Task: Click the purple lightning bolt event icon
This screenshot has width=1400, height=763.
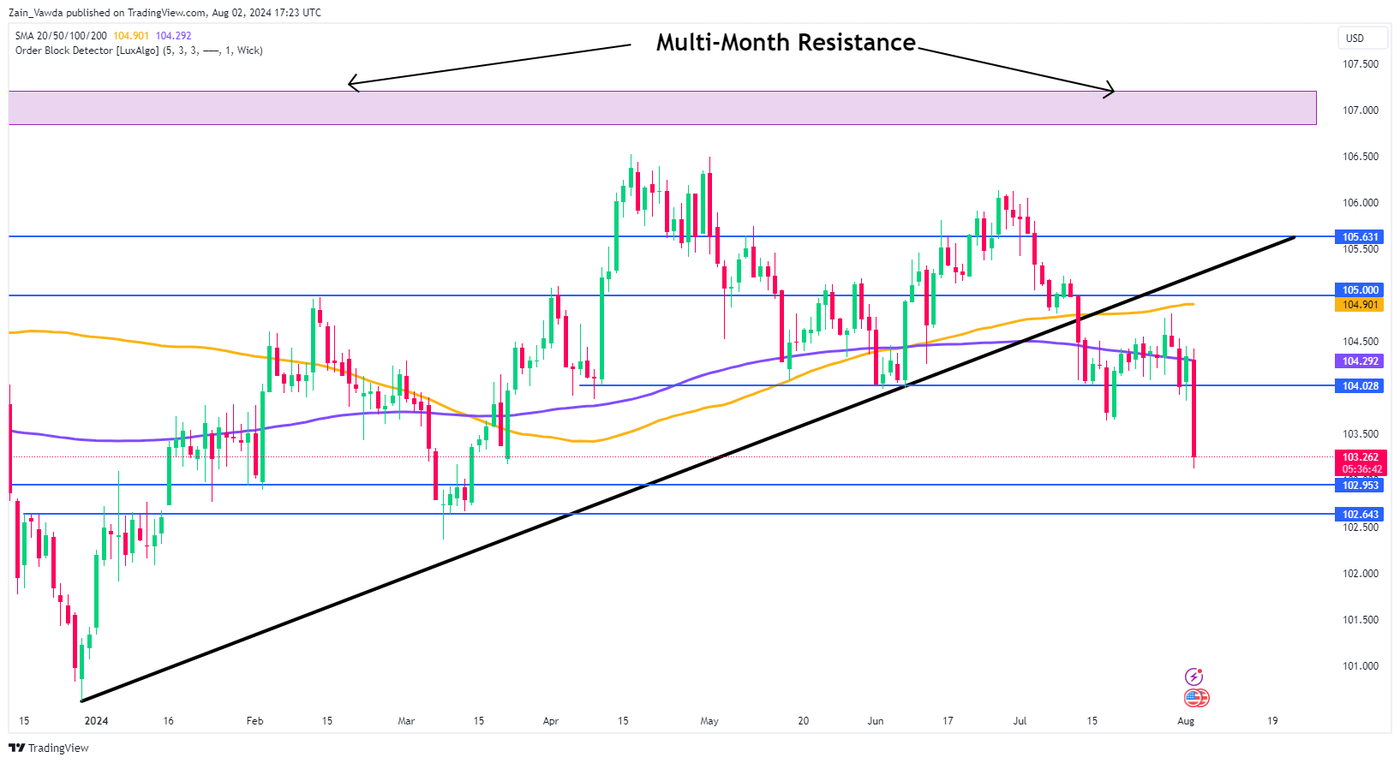Action: (1193, 677)
